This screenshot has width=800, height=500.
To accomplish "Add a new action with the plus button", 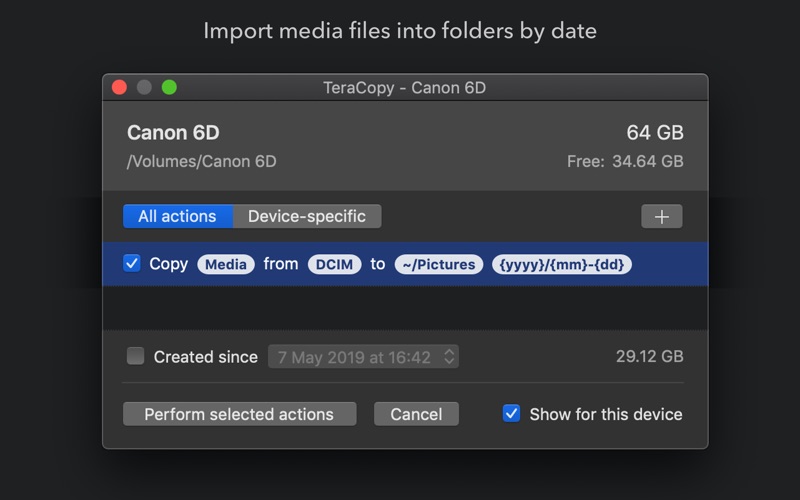I will coord(661,216).
